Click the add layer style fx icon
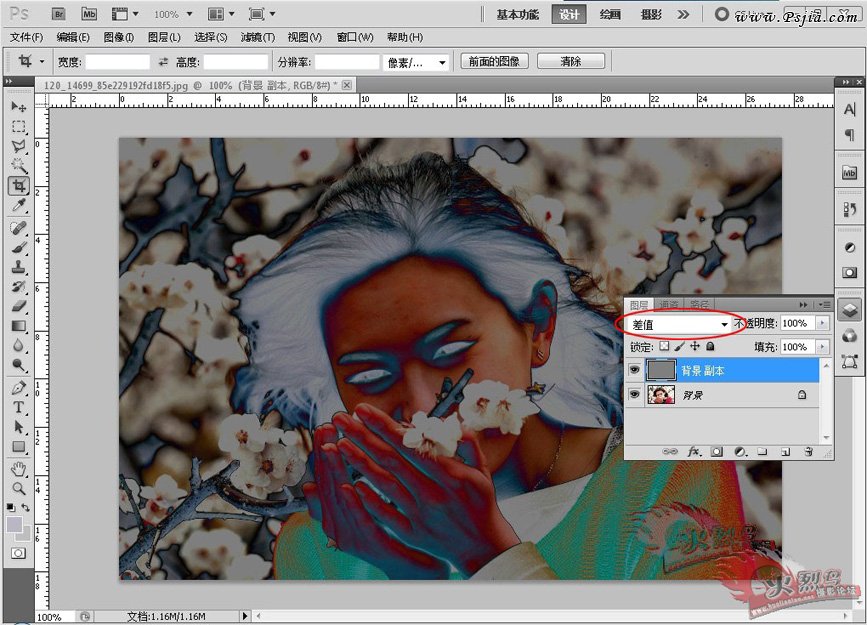867x625 pixels. (692, 452)
